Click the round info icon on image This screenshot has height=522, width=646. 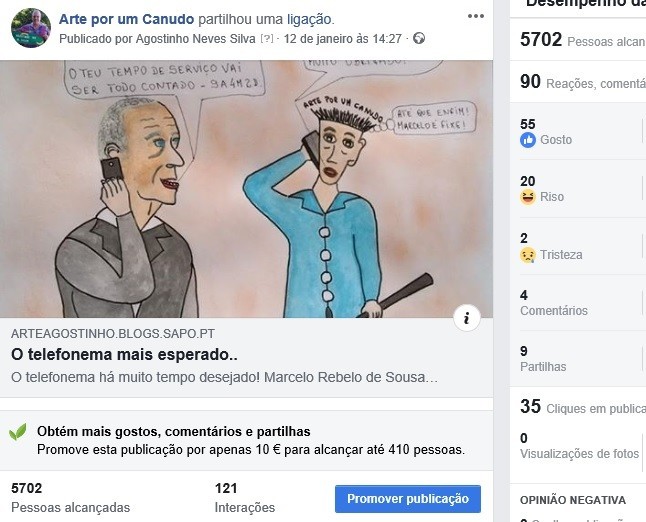click(x=467, y=318)
